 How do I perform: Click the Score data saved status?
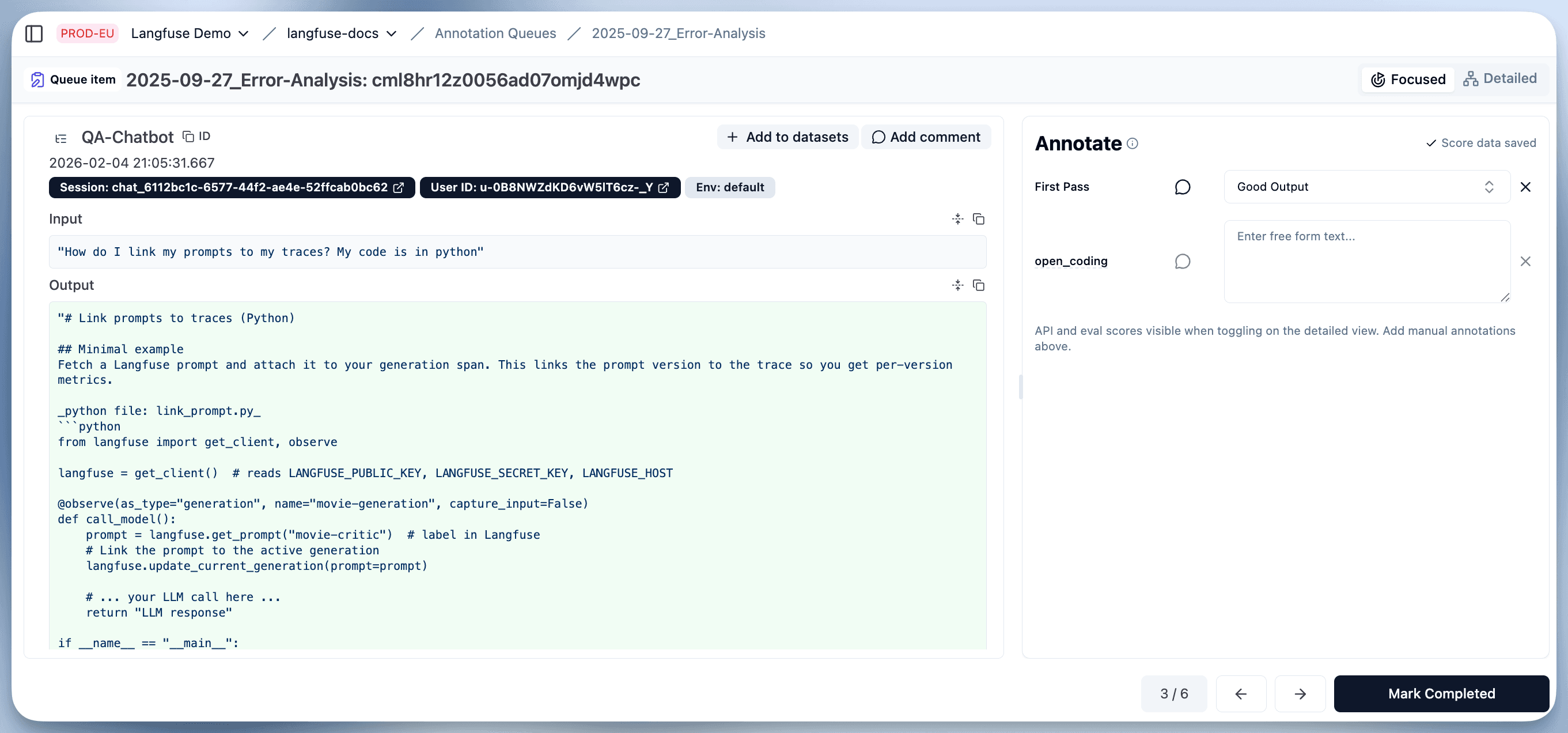tap(1481, 143)
